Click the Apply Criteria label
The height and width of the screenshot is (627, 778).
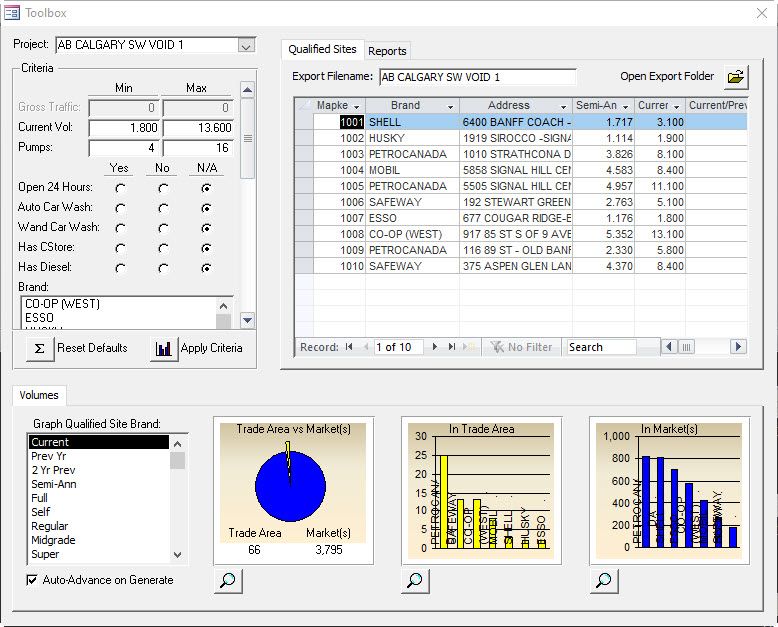(x=211, y=348)
